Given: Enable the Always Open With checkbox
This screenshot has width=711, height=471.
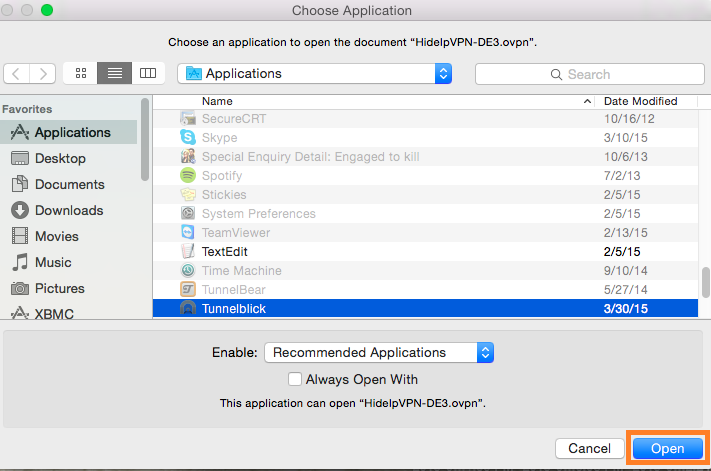Looking at the screenshot, I should 295,379.
